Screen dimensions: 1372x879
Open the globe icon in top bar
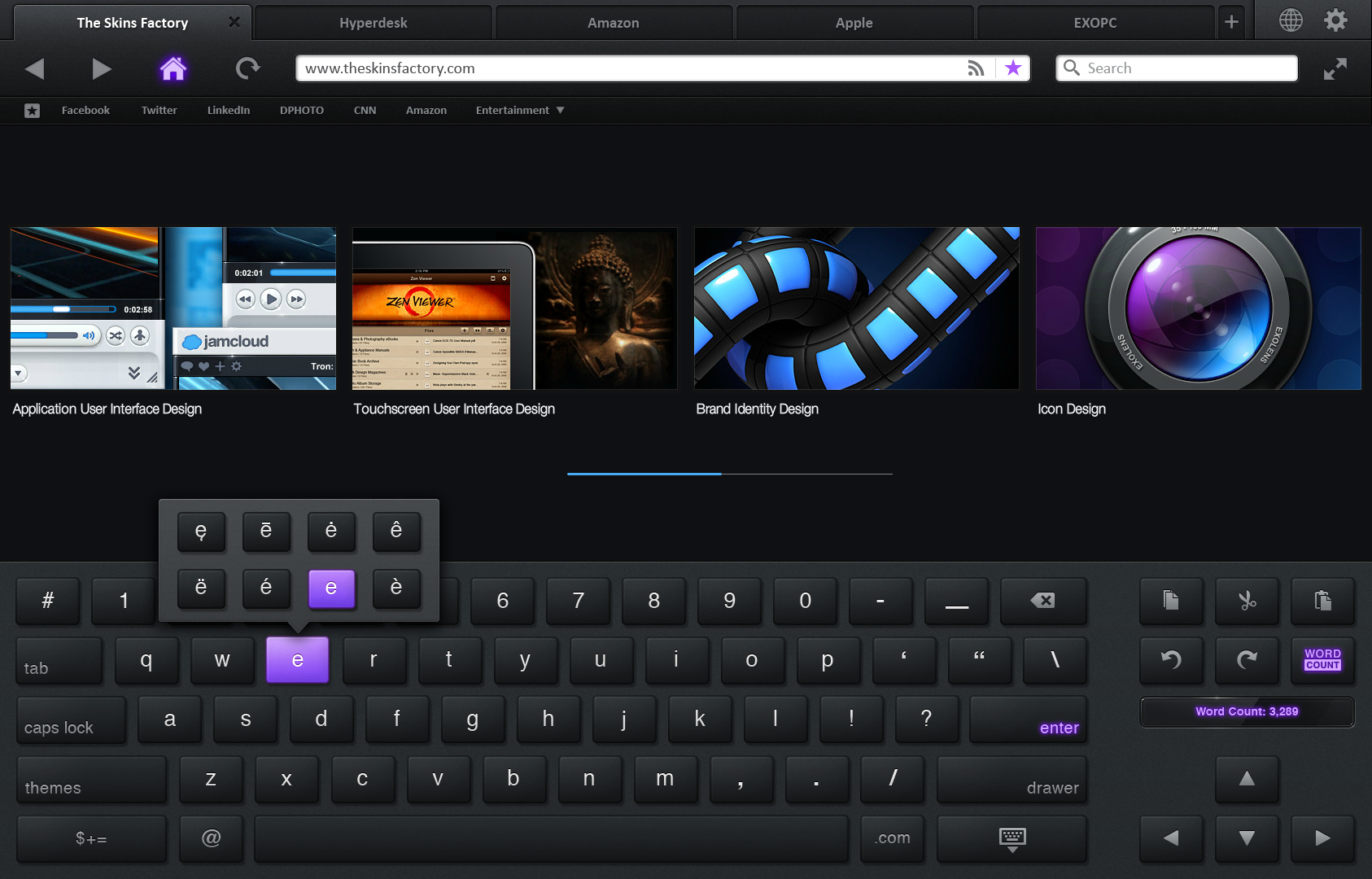(1291, 20)
